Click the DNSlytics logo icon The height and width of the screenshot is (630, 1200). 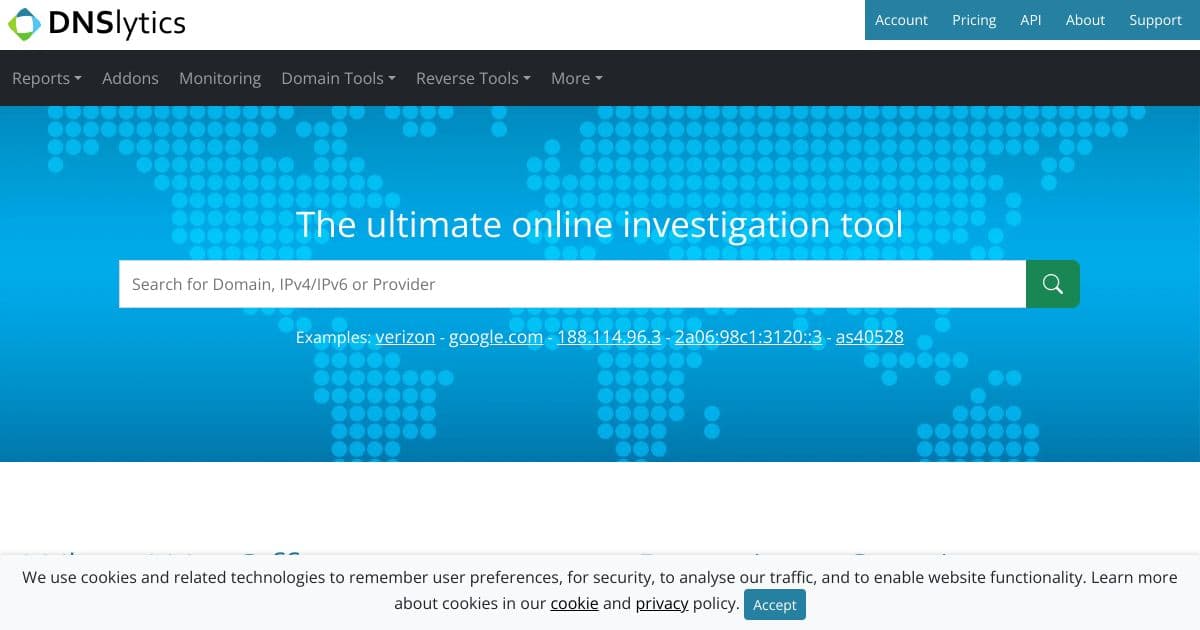[22, 22]
